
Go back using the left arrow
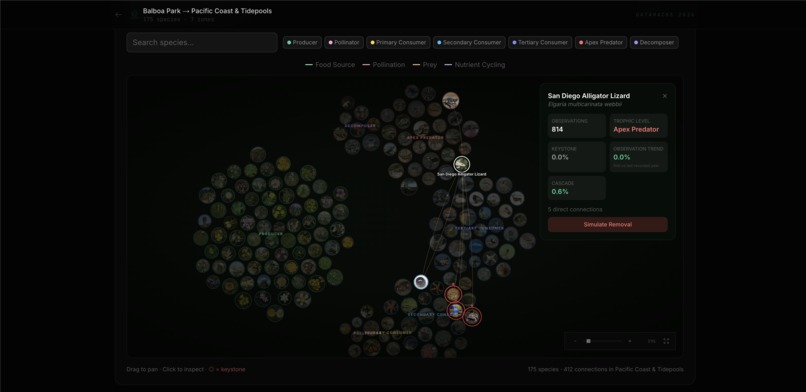coord(119,15)
